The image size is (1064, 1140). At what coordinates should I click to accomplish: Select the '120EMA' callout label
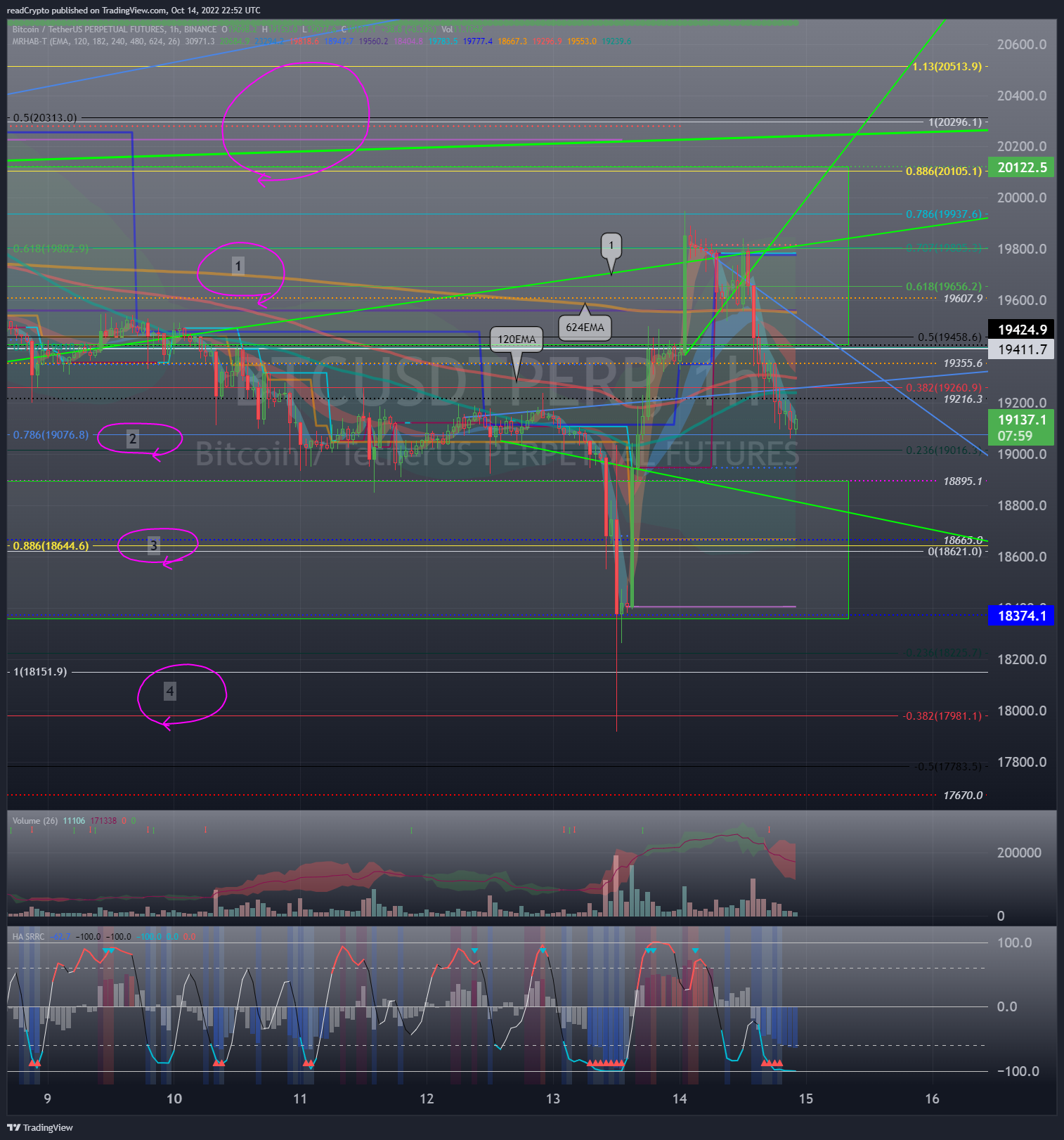point(517,339)
